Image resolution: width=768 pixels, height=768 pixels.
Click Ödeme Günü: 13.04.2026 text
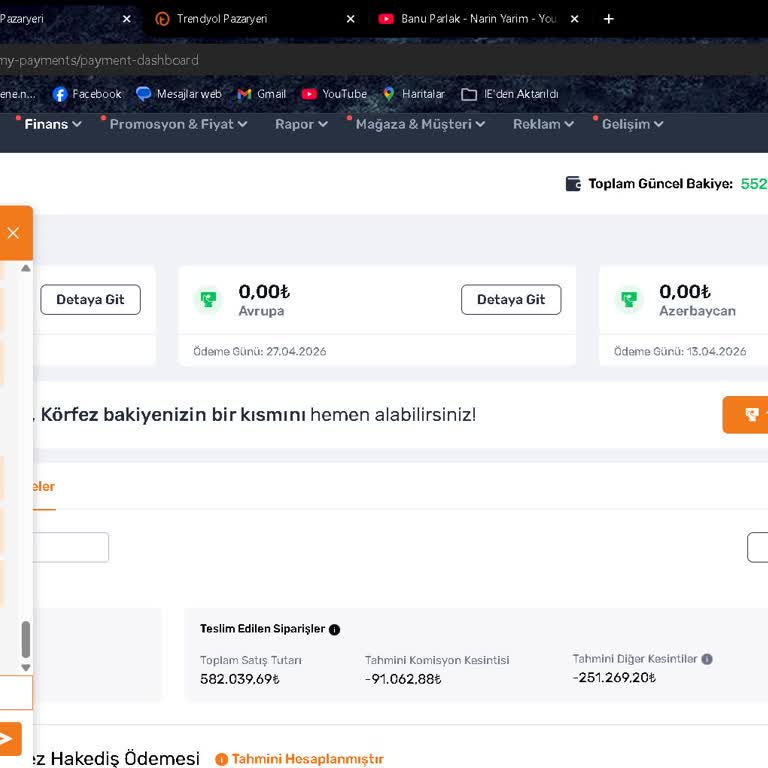click(680, 352)
